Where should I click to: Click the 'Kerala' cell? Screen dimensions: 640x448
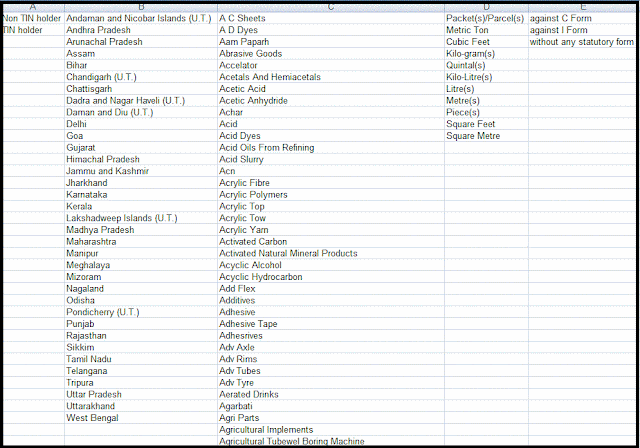coord(141,206)
